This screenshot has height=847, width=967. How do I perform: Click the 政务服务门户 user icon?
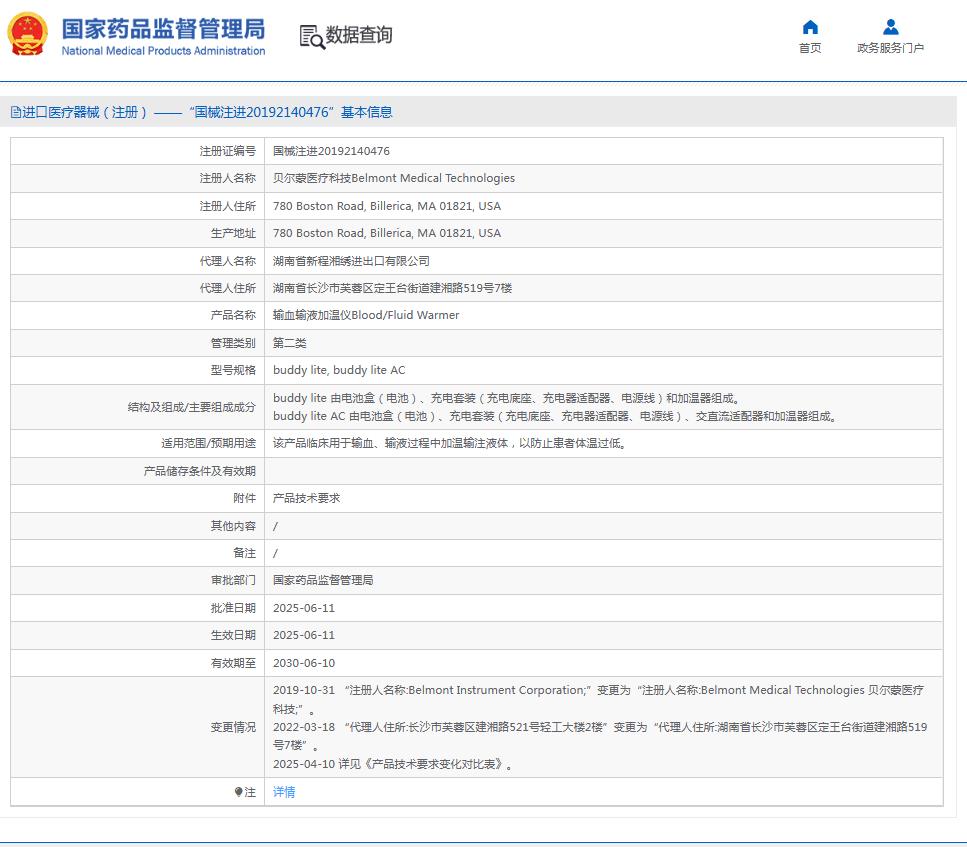click(x=889, y=27)
